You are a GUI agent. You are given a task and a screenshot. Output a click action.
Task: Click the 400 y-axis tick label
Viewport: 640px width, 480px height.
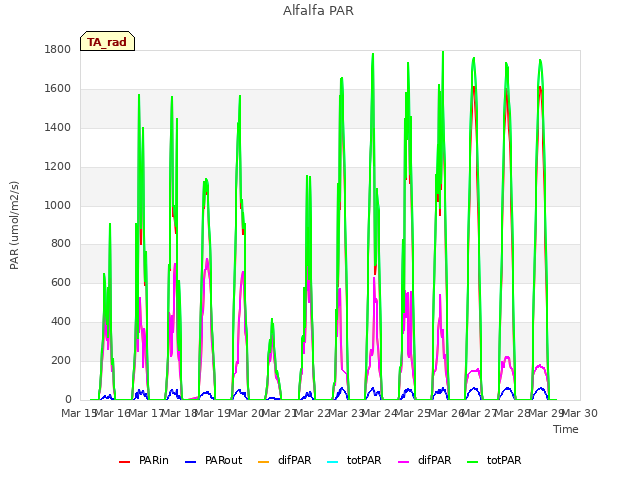61,322
